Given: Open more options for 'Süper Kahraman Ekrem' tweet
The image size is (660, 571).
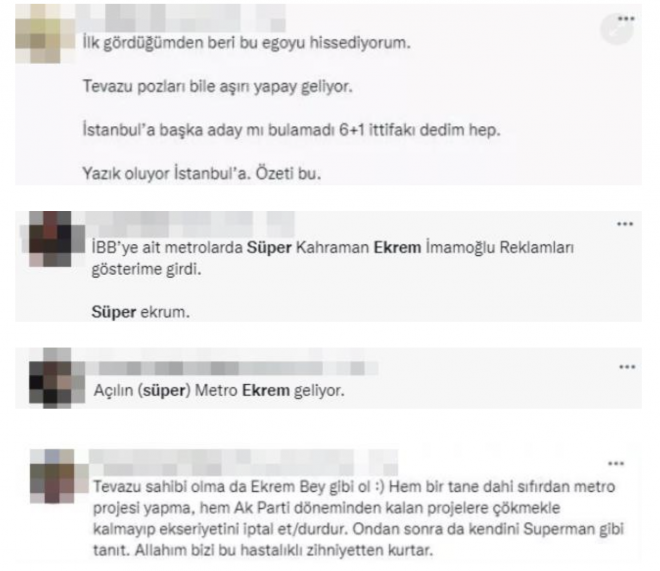Looking at the screenshot, I should pyautogui.click(x=625, y=224).
